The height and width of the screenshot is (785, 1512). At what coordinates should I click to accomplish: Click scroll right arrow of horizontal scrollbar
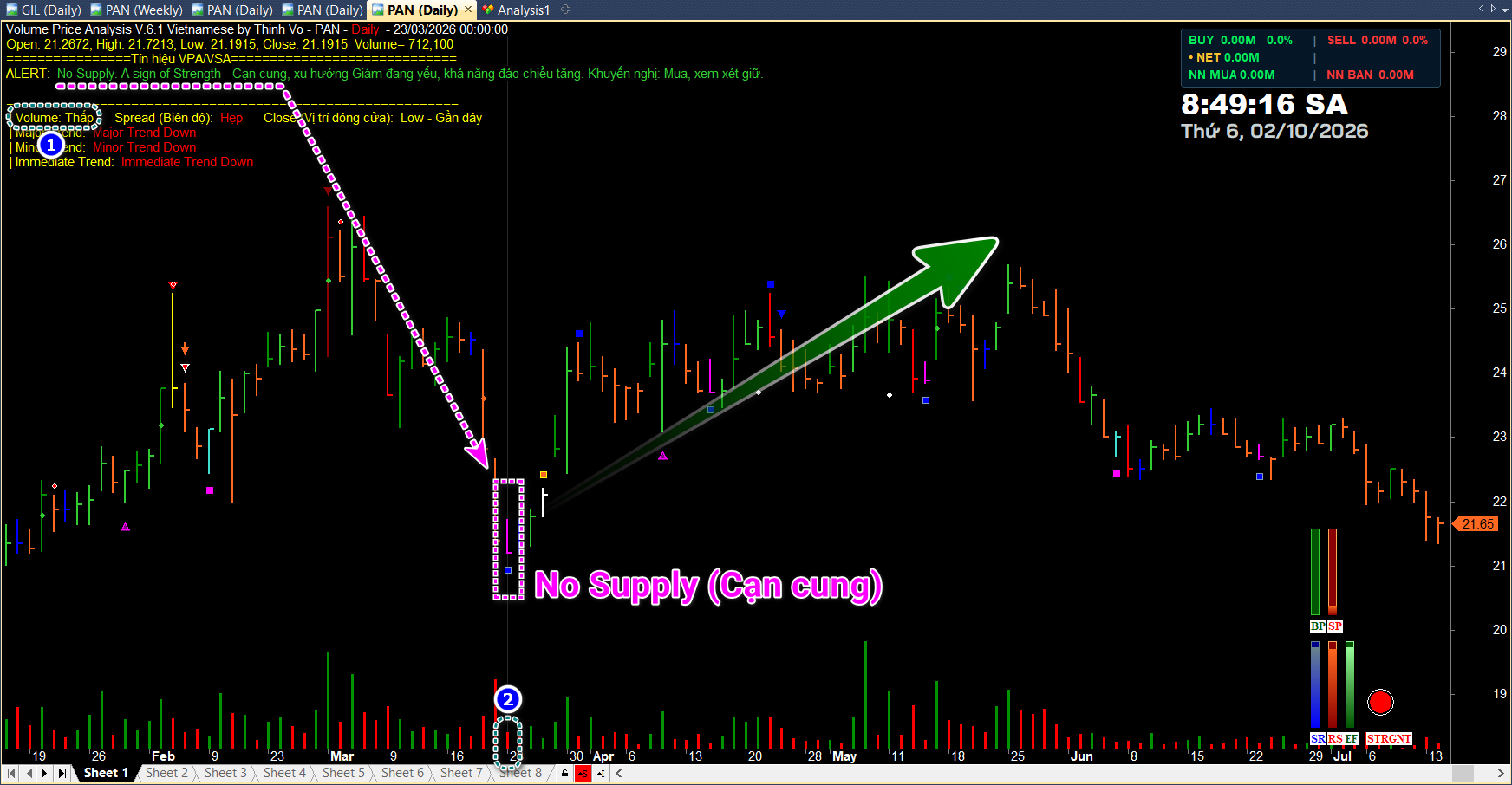[x=1501, y=773]
